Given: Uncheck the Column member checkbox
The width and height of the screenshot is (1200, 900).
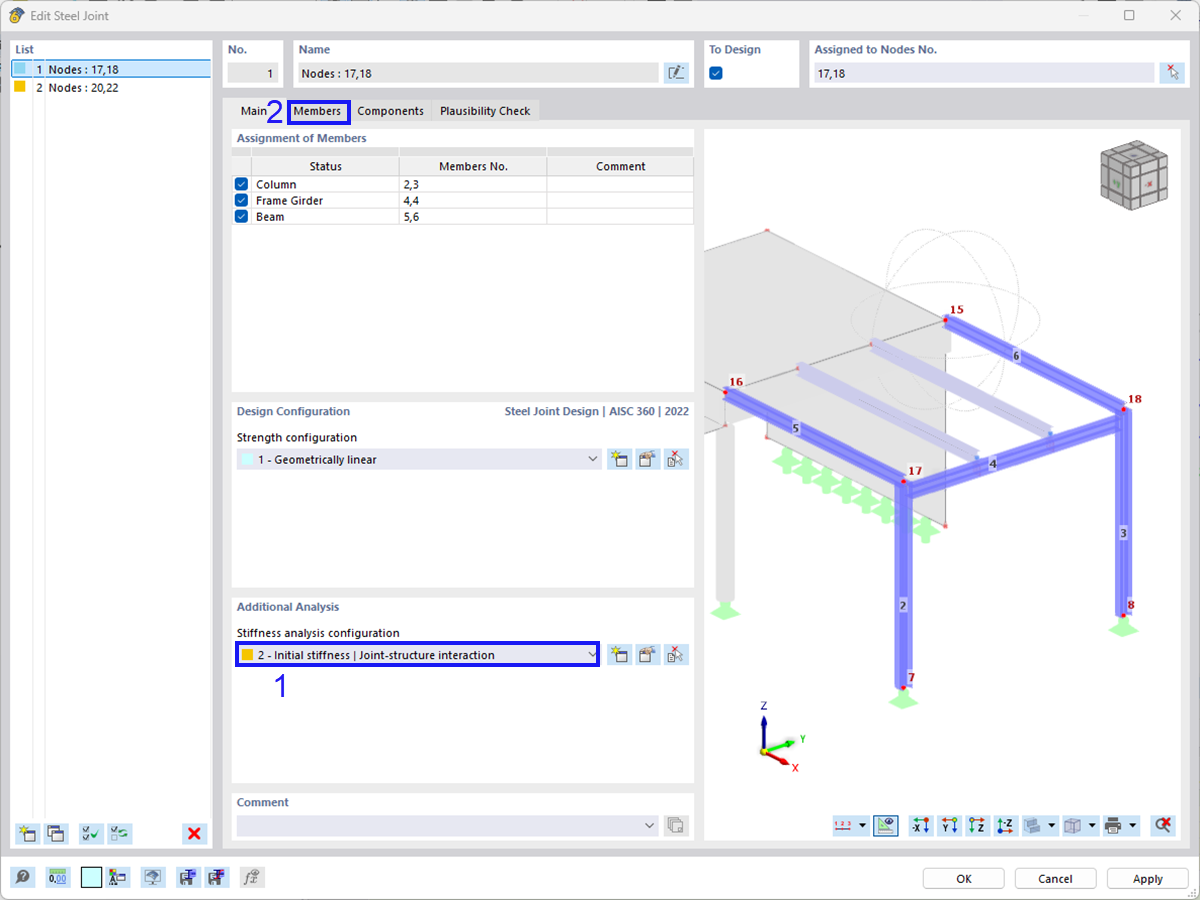Looking at the screenshot, I should (241, 184).
